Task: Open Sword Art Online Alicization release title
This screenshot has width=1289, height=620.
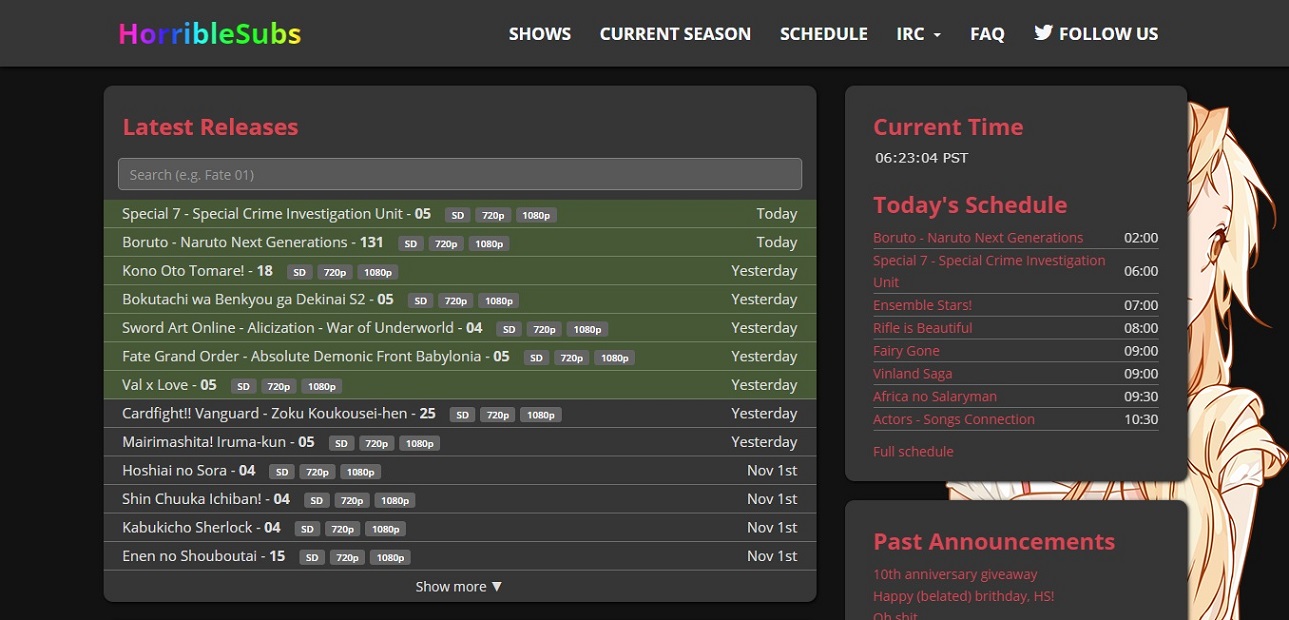Action: tap(302, 327)
